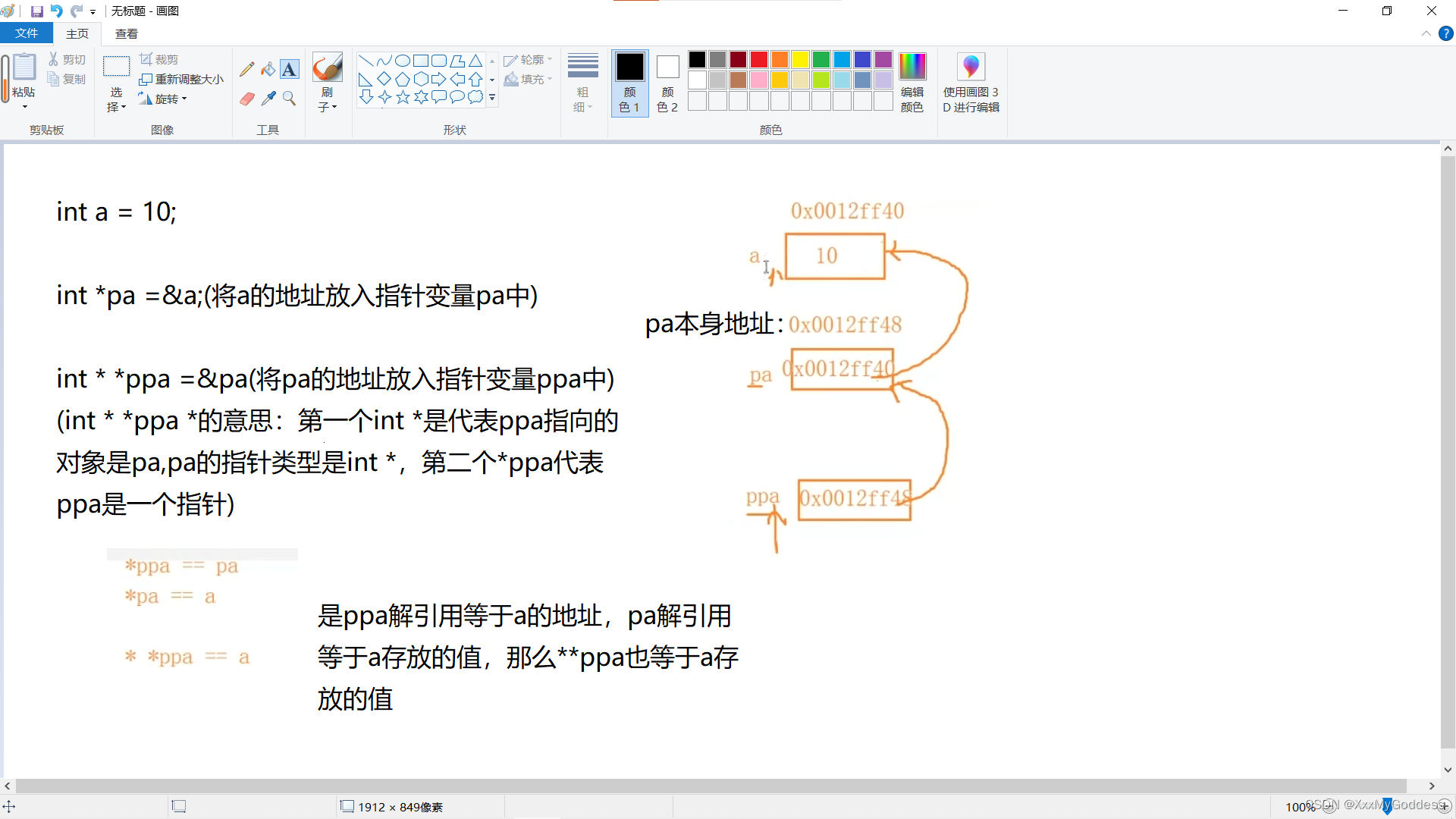Switch to the 查看 (View) tab

[x=127, y=33]
